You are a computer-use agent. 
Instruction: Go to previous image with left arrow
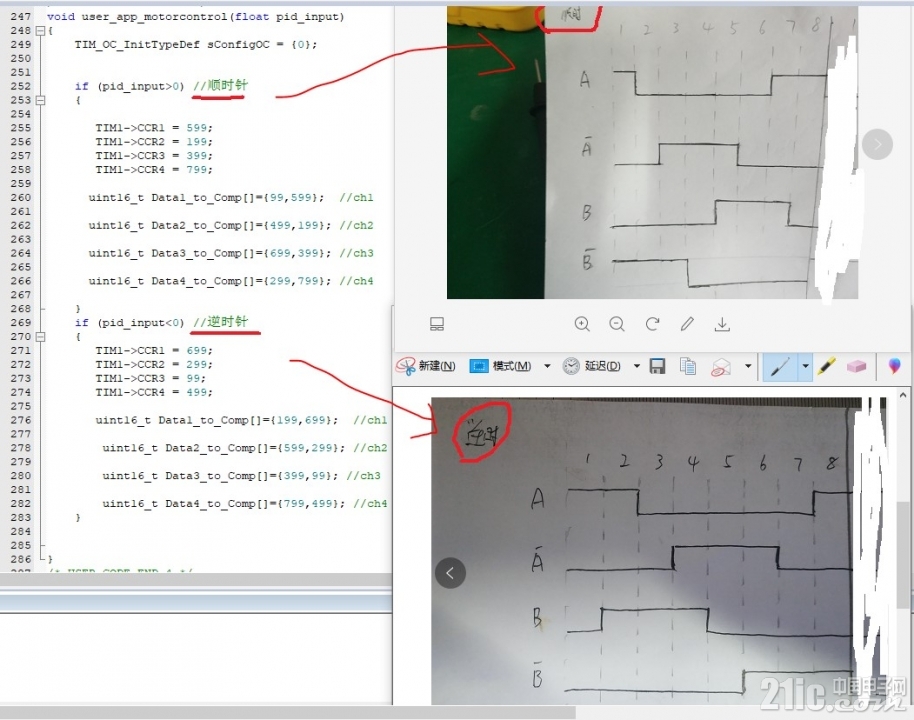coord(450,573)
